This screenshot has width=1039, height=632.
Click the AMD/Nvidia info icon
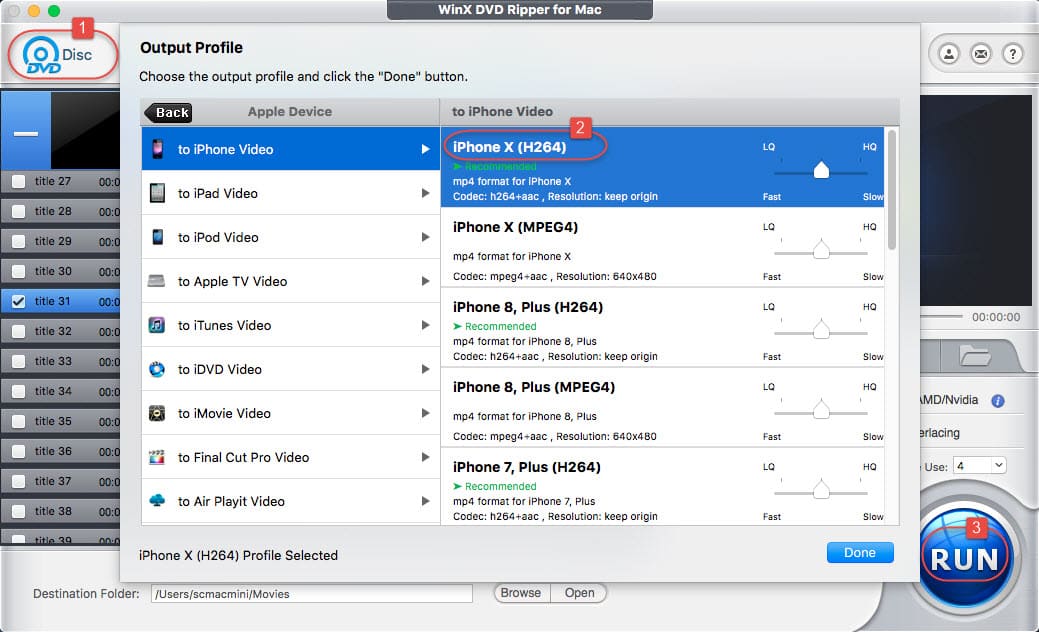(998, 400)
